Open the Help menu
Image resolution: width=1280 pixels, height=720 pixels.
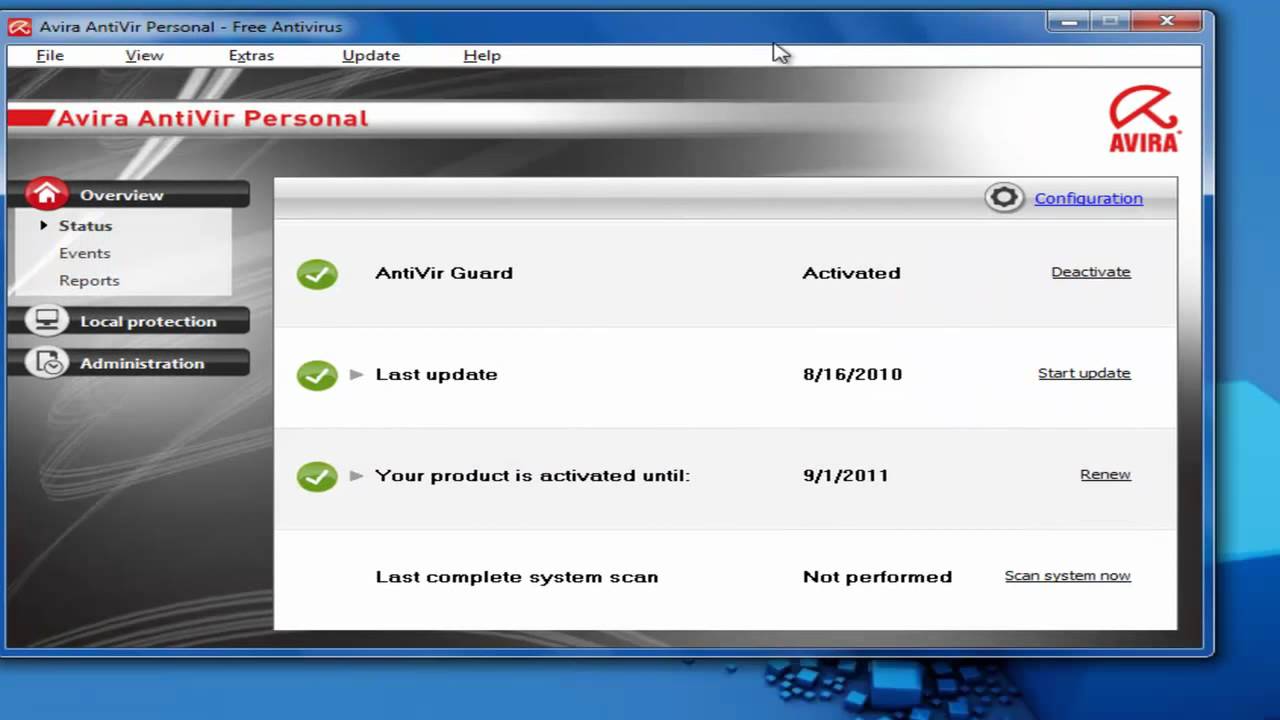click(x=482, y=56)
